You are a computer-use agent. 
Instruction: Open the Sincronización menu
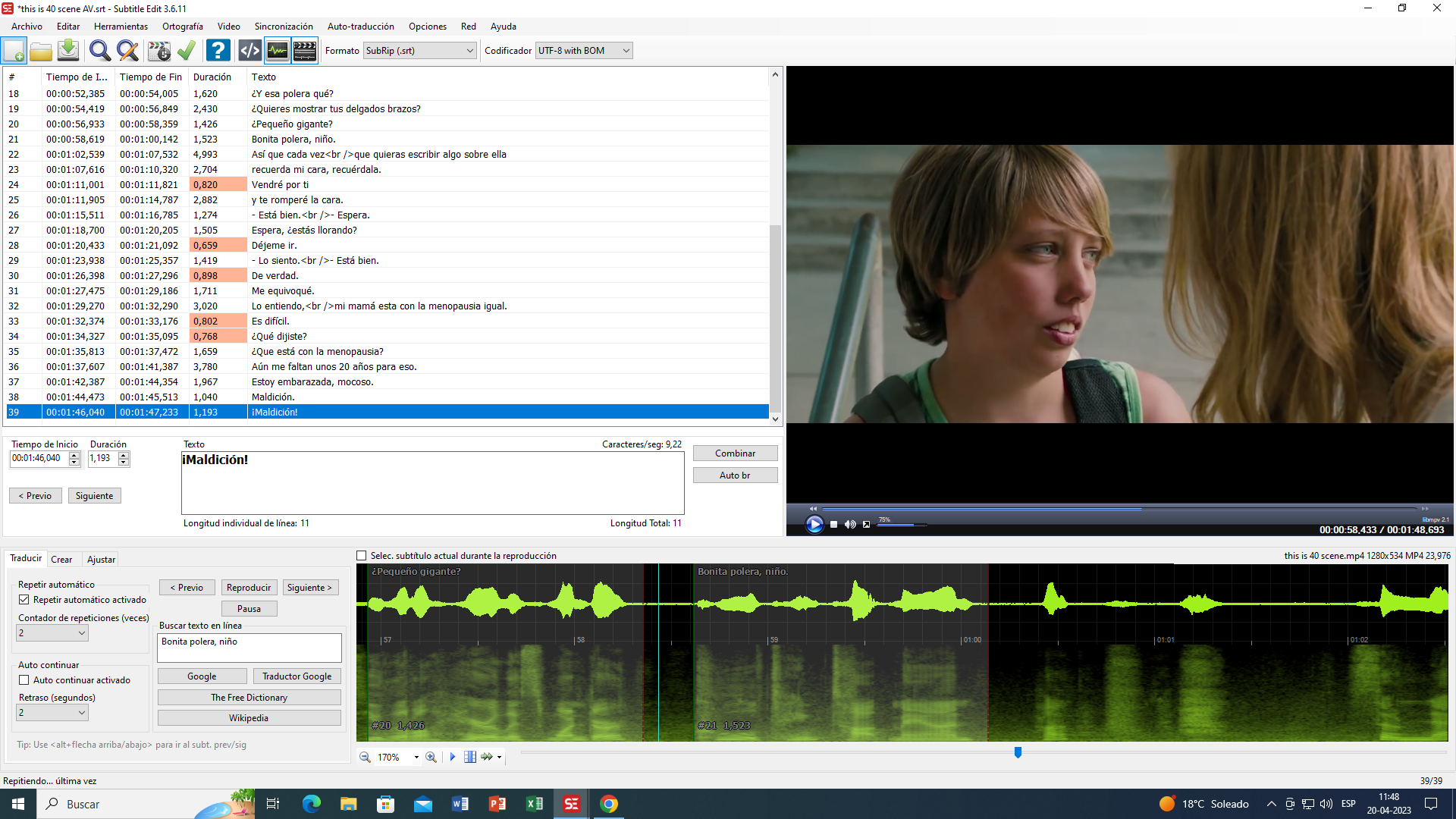click(283, 26)
